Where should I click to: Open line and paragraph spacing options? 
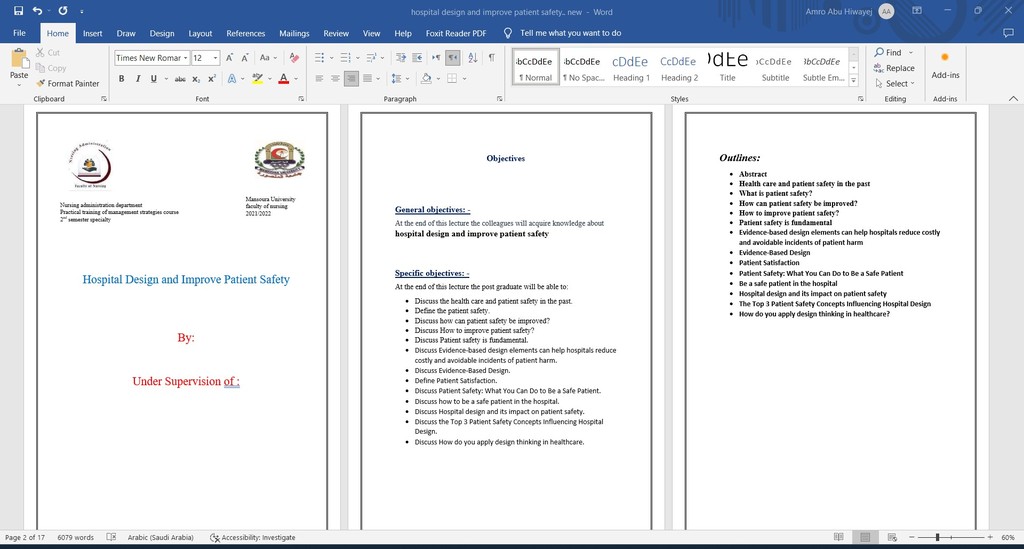(398, 78)
